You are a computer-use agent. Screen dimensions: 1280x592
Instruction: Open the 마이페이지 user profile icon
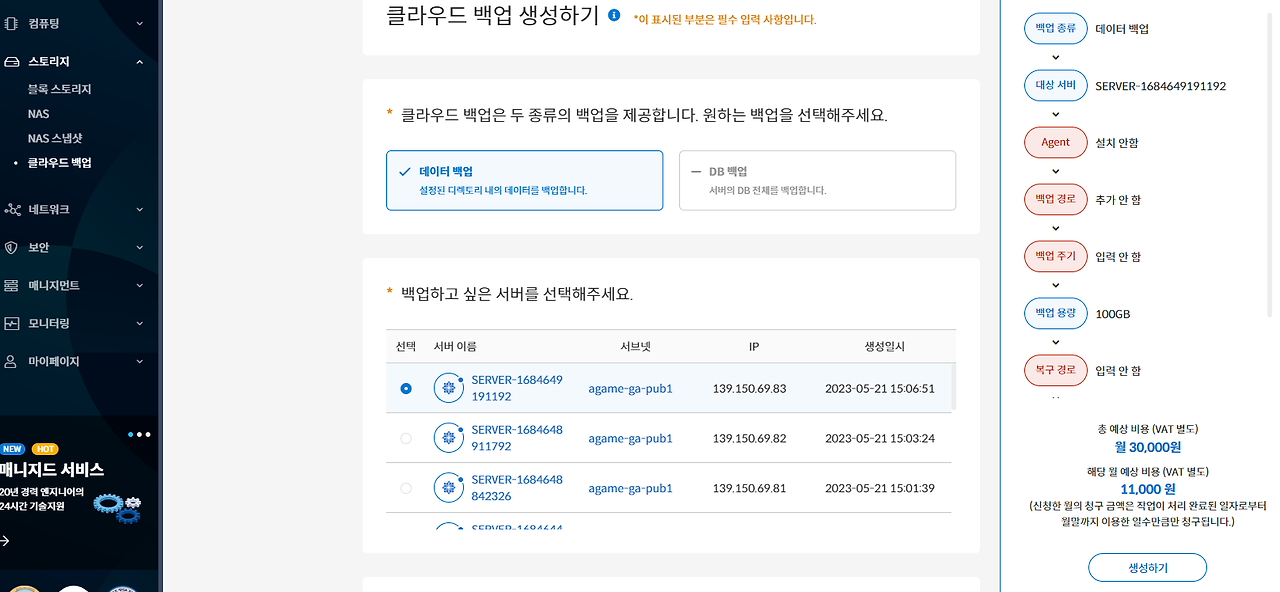pyautogui.click(x=14, y=361)
